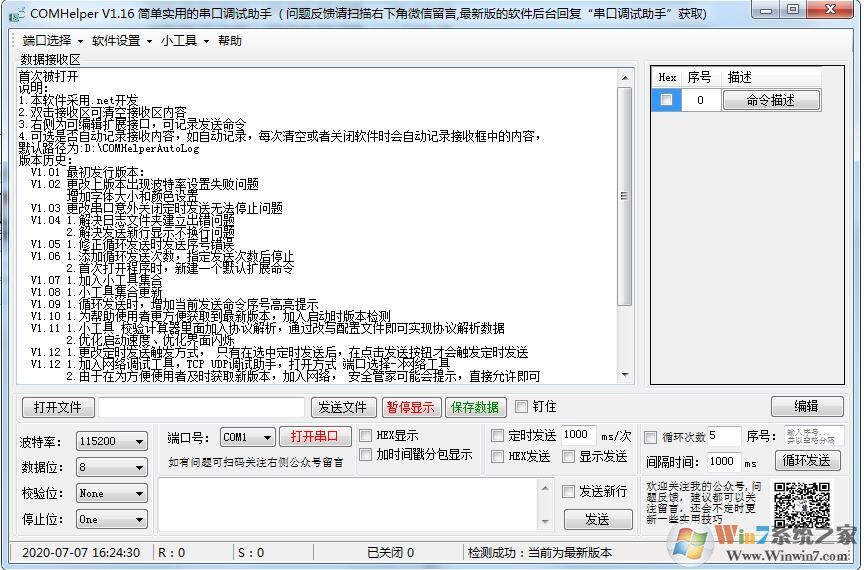The height and width of the screenshot is (570, 864).
Task: Click the 检测成功 latest version status text
Action: pyautogui.click(x=540, y=552)
